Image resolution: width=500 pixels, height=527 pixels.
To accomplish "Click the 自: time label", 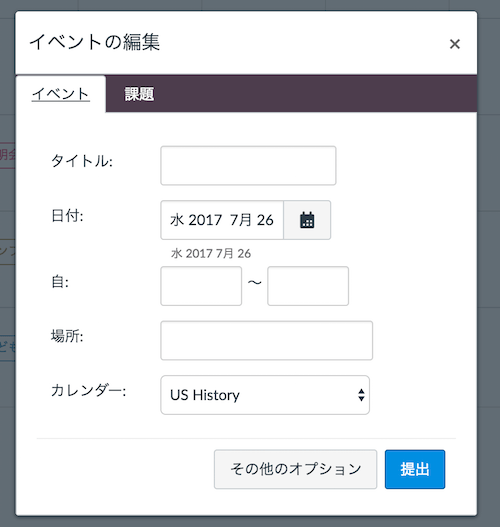I will (x=60, y=282).
